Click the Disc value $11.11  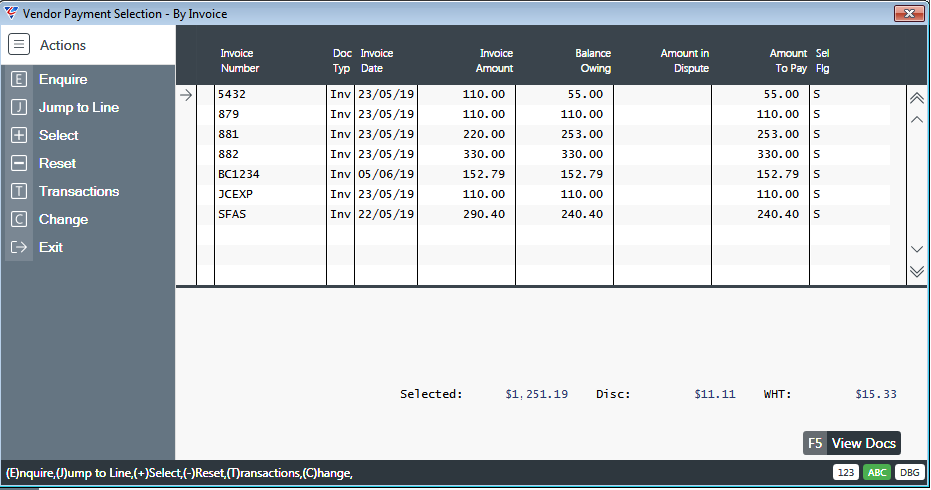[715, 394]
